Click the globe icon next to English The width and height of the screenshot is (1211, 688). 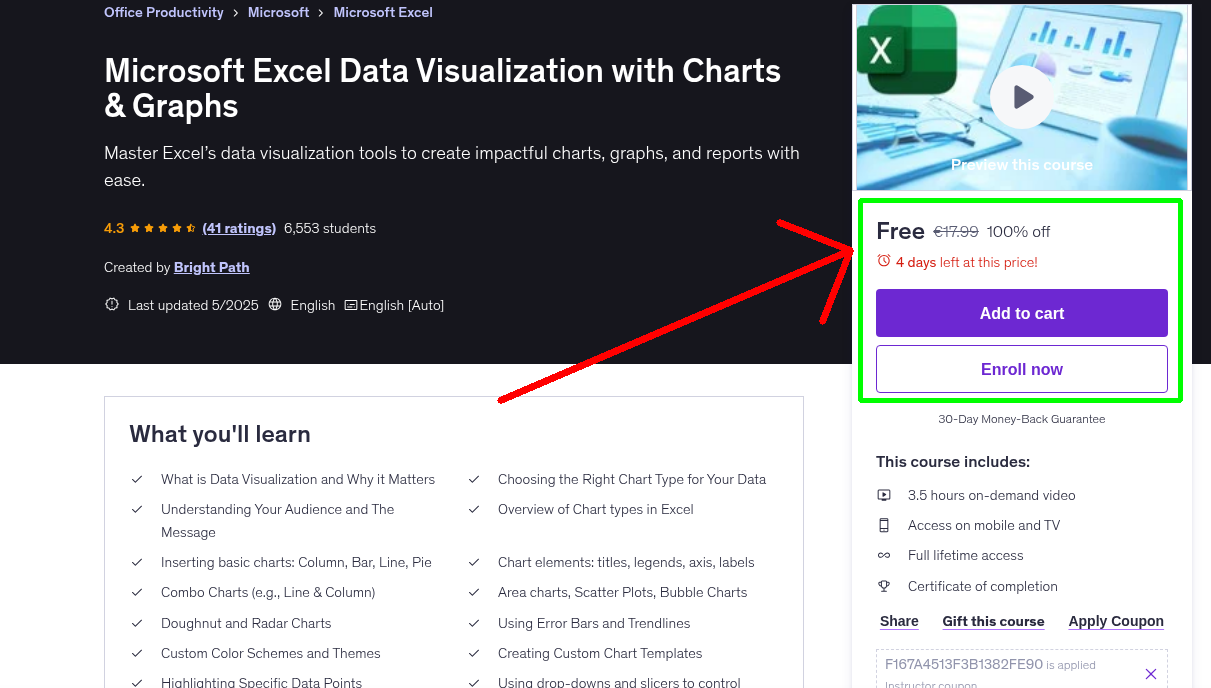[x=274, y=305]
